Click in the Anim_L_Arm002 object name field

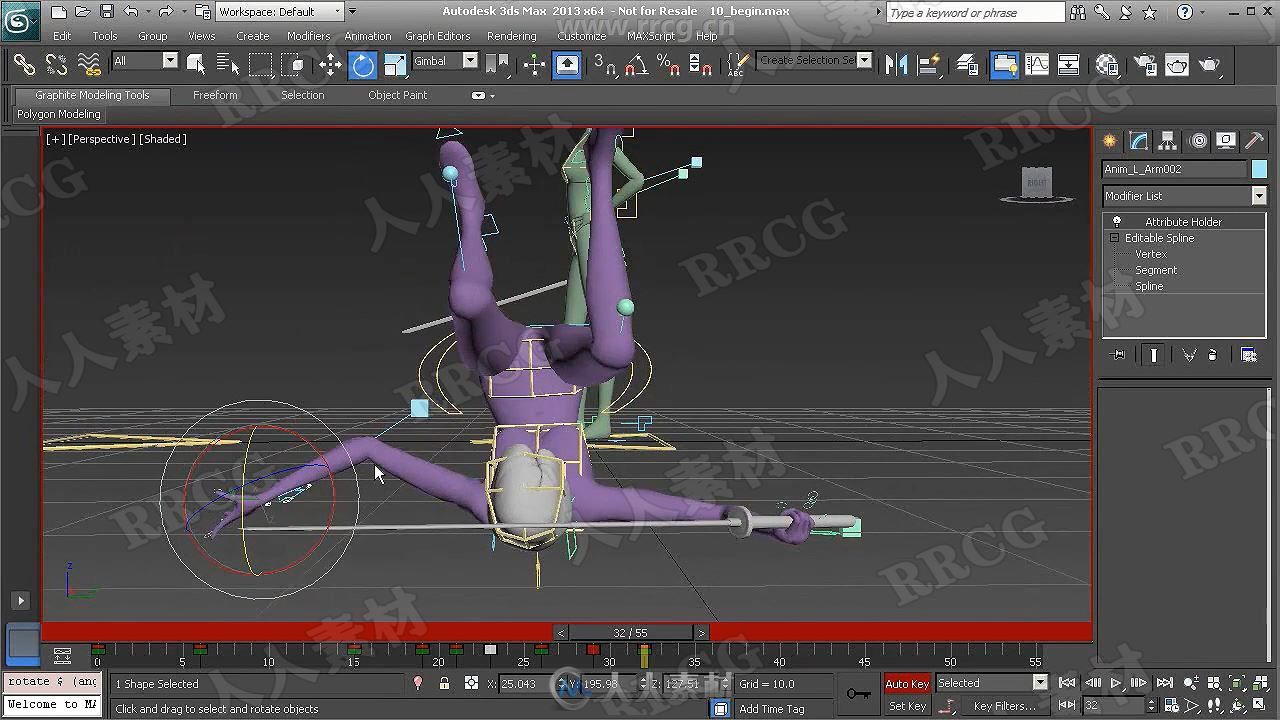click(1174, 169)
